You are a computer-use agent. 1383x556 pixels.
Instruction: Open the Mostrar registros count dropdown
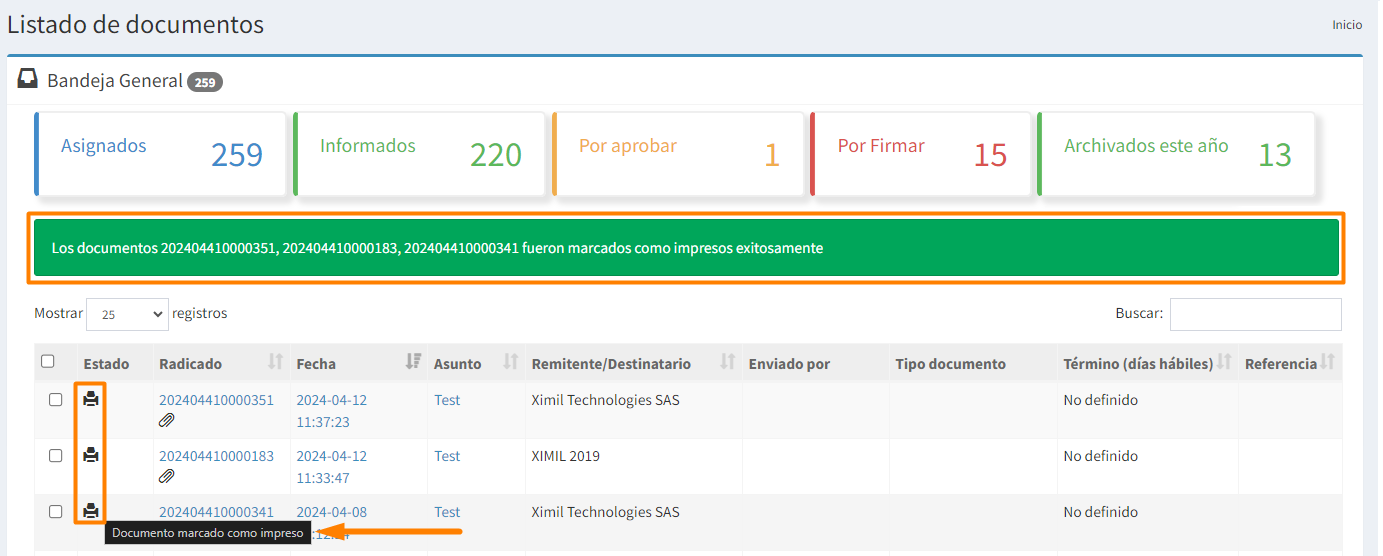click(x=127, y=314)
